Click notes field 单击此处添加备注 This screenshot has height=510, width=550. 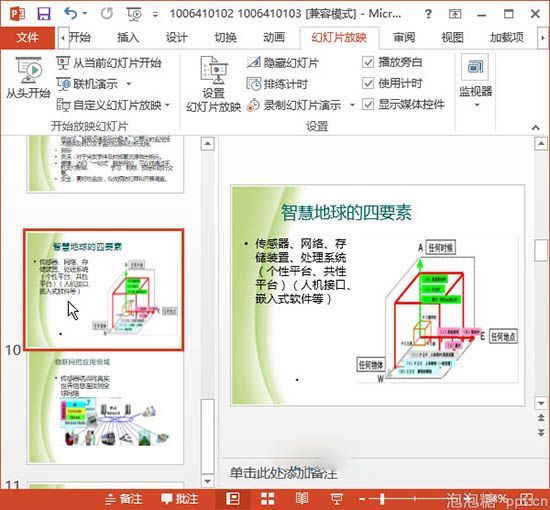[283, 474]
